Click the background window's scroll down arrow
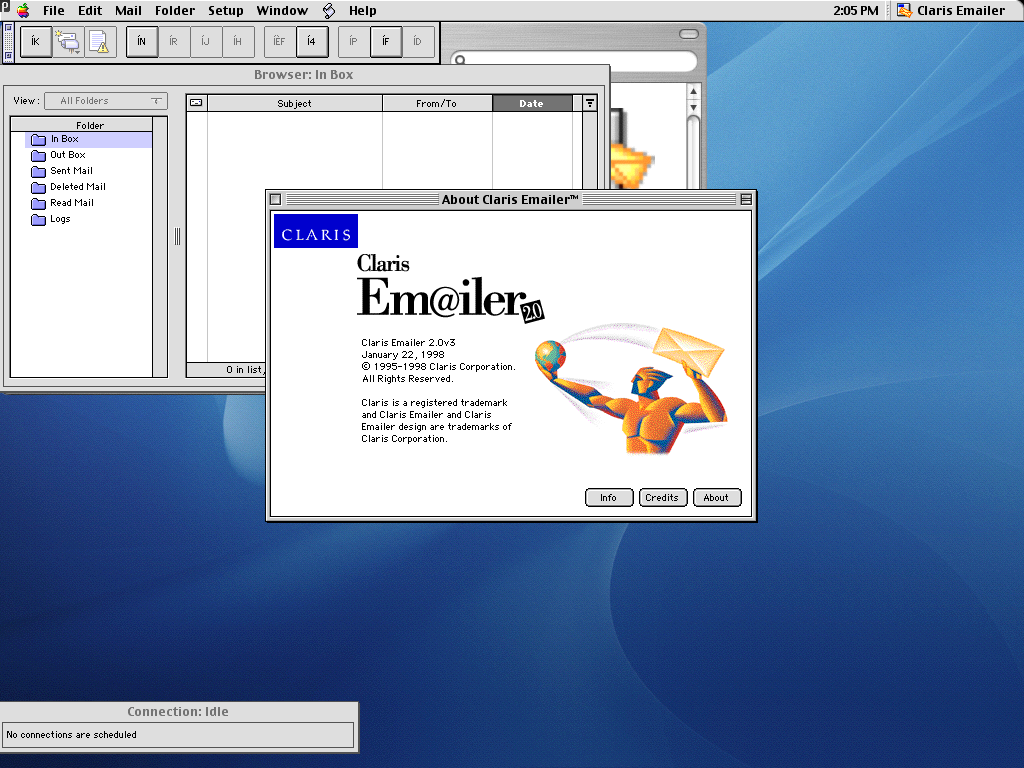The width and height of the screenshot is (1024, 768). tap(694, 107)
